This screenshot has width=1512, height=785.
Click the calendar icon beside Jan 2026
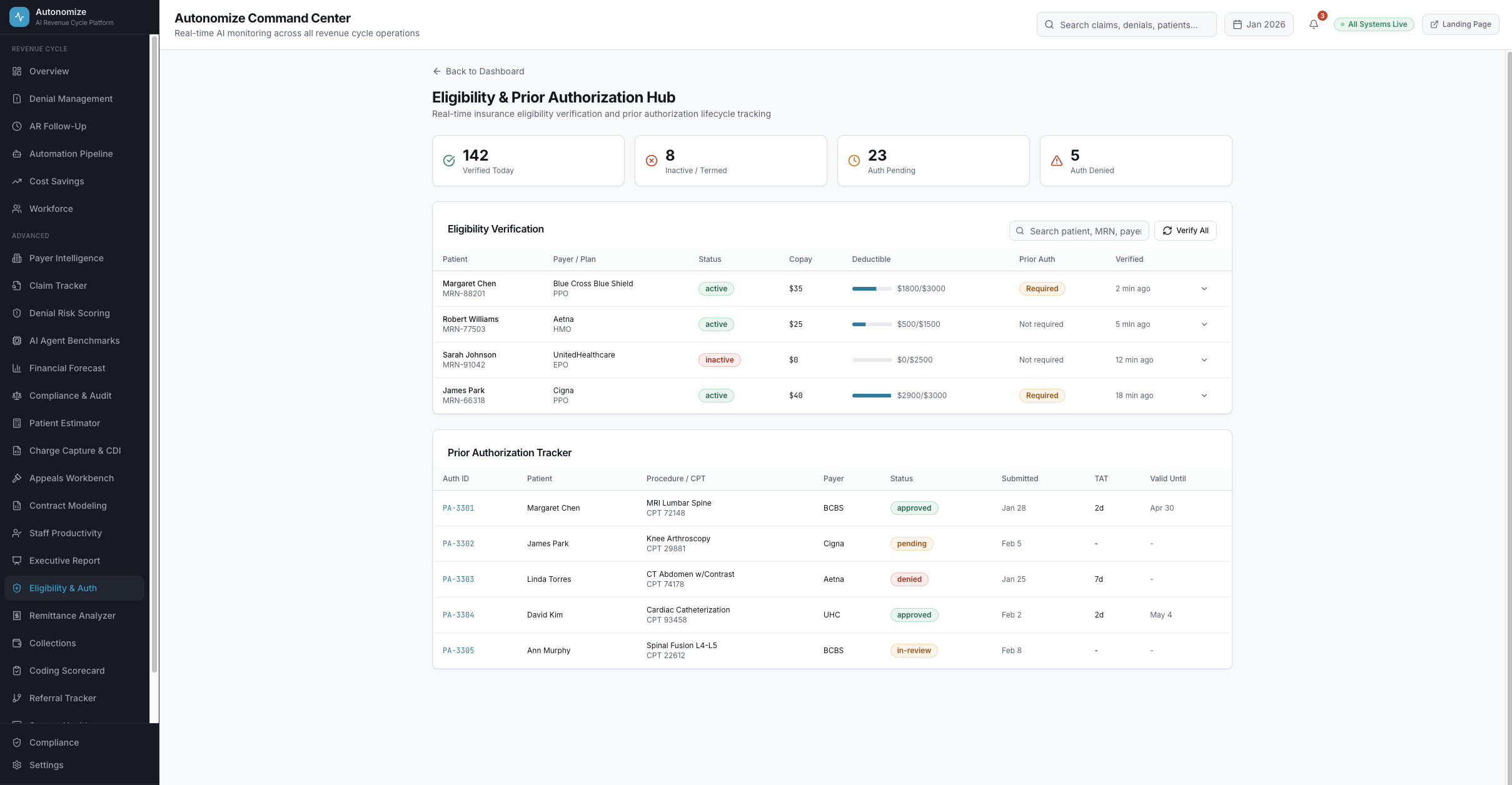pos(1237,24)
